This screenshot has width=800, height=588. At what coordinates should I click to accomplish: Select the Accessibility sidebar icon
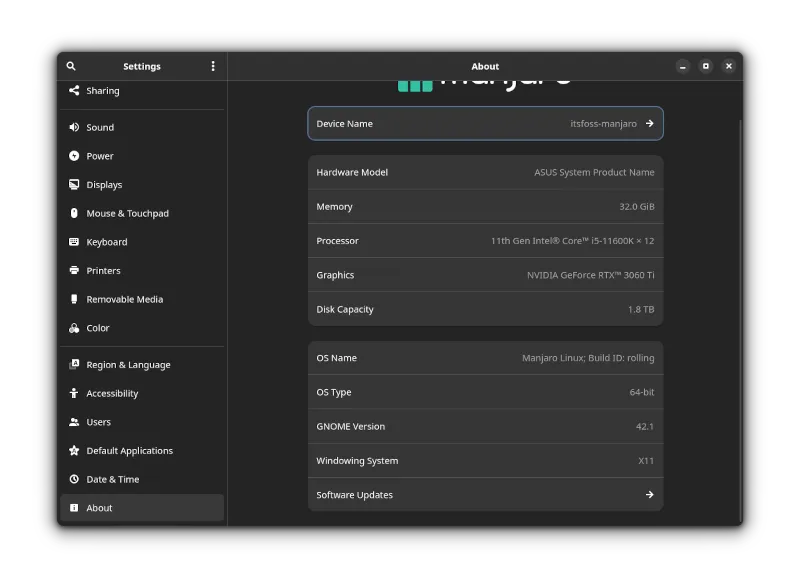[72, 393]
